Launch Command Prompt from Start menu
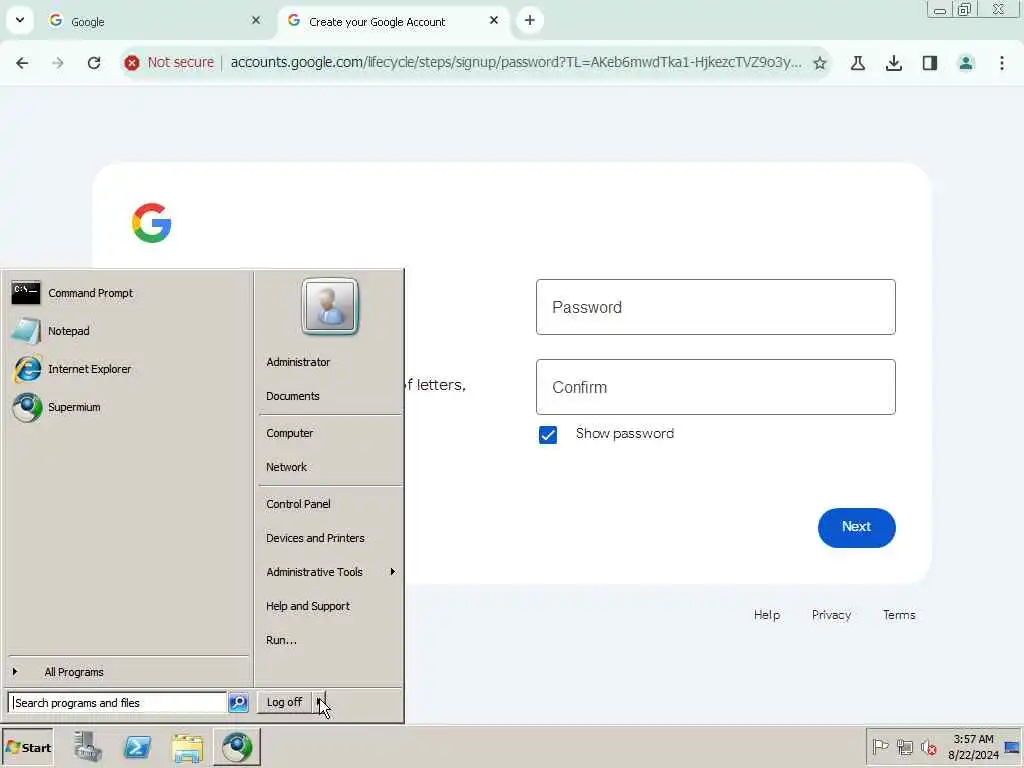This screenshot has width=1024, height=768. (128, 293)
